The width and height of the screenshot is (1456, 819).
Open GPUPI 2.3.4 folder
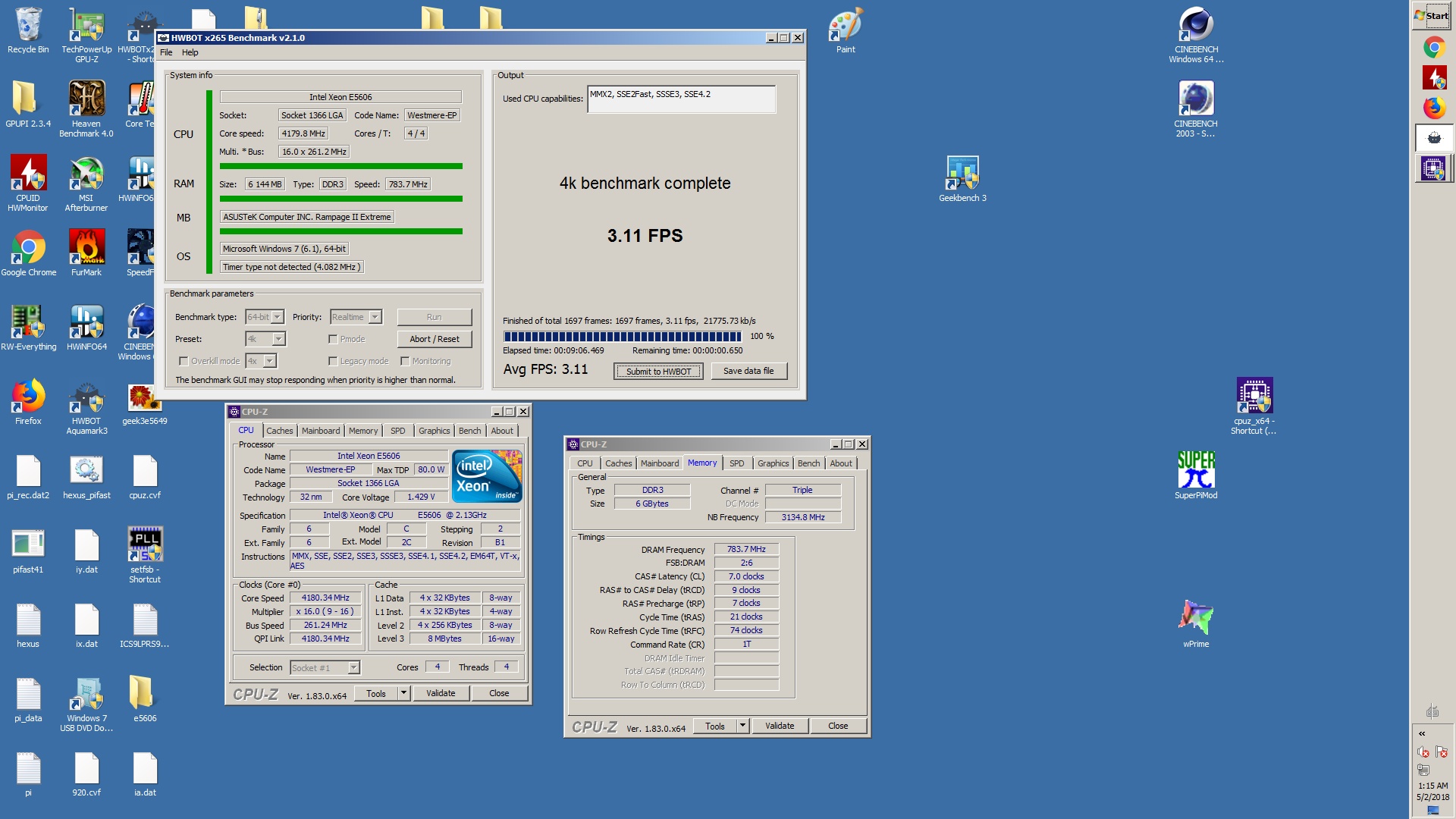click(x=28, y=105)
